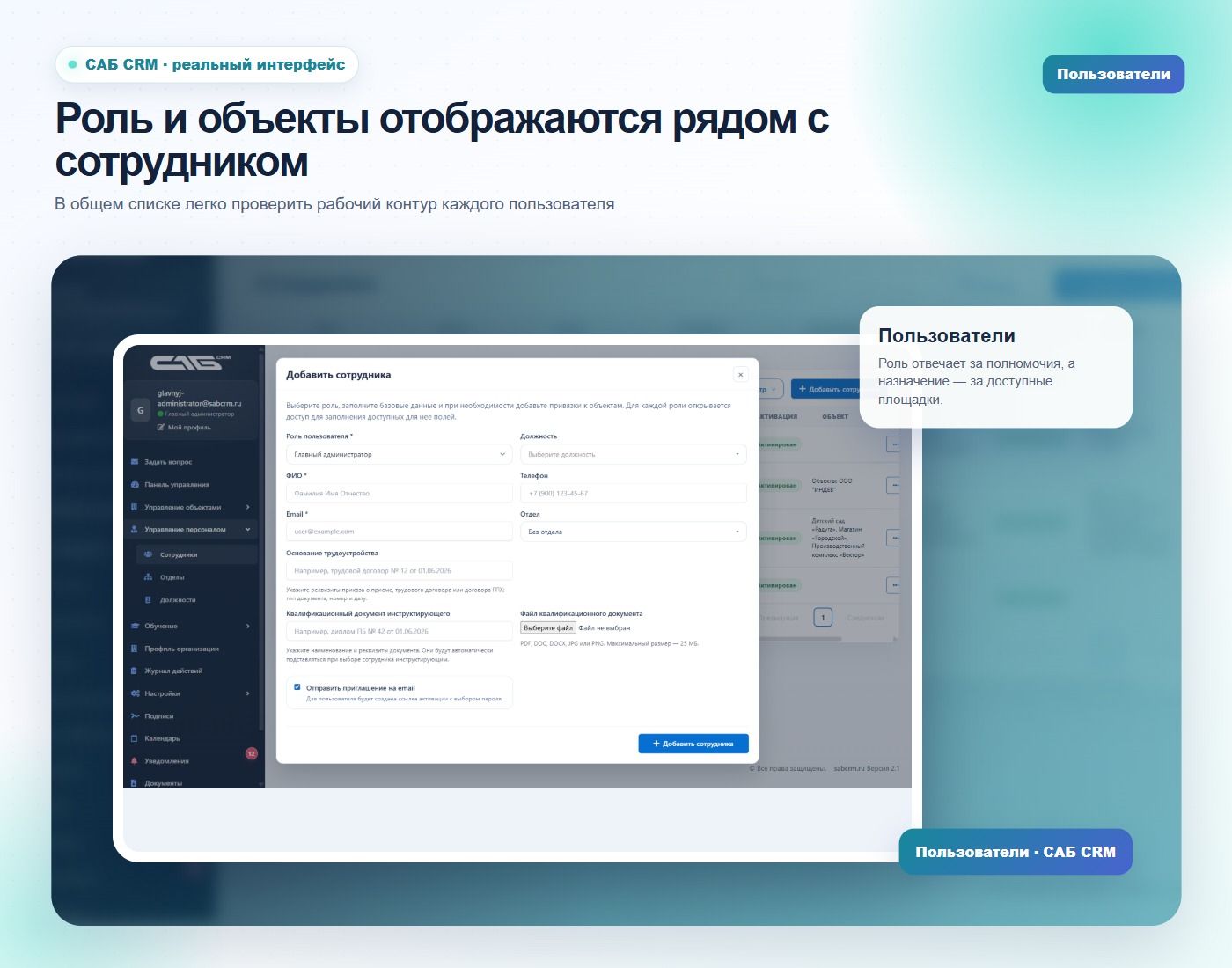The height and width of the screenshot is (968, 1232).
Task: Click the САБ CRM logo in the sidebar
Action: click(190, 362)
